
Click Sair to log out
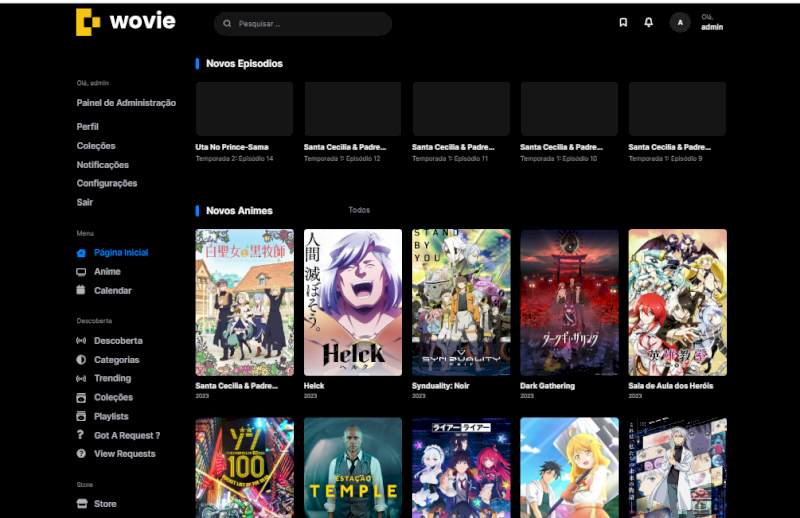pos(85,202)
